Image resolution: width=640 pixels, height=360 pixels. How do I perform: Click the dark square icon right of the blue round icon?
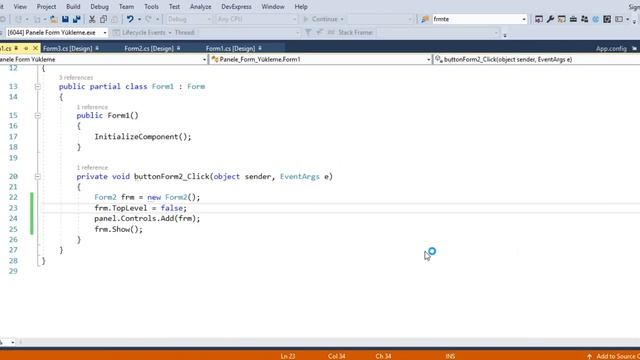tap(607, 19)
